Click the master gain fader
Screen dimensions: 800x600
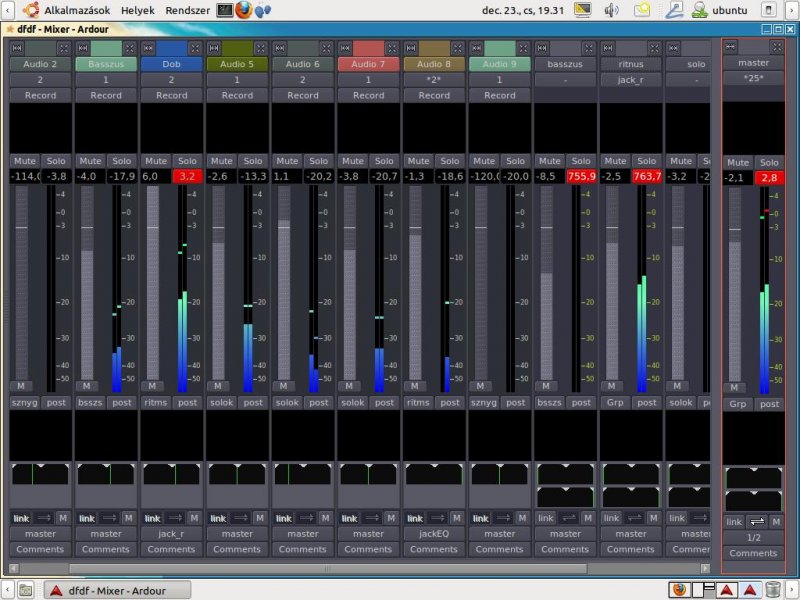734,285
